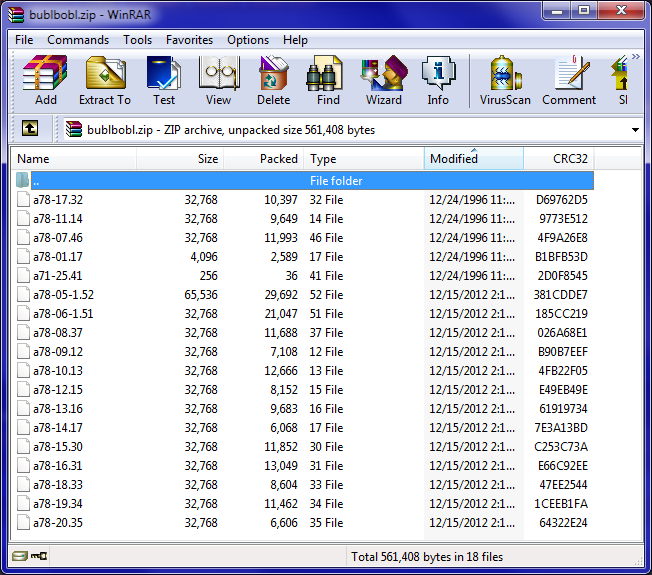The width and height of the screenshot is (652, 575).
Task: Sort by Size column header
Action: 180,158
